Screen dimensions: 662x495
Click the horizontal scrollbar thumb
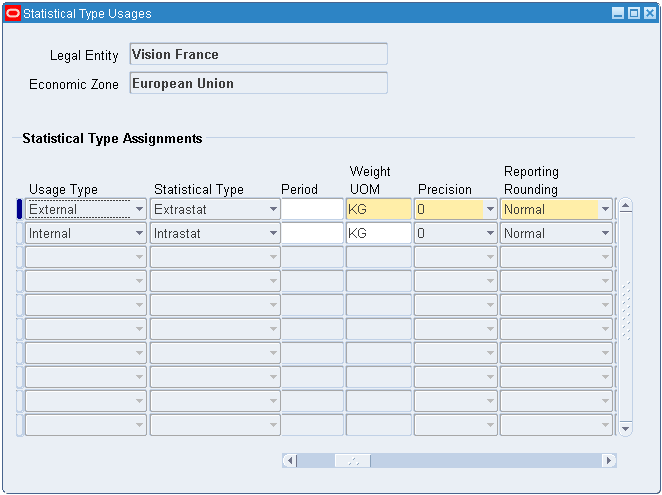pos(353,460)
